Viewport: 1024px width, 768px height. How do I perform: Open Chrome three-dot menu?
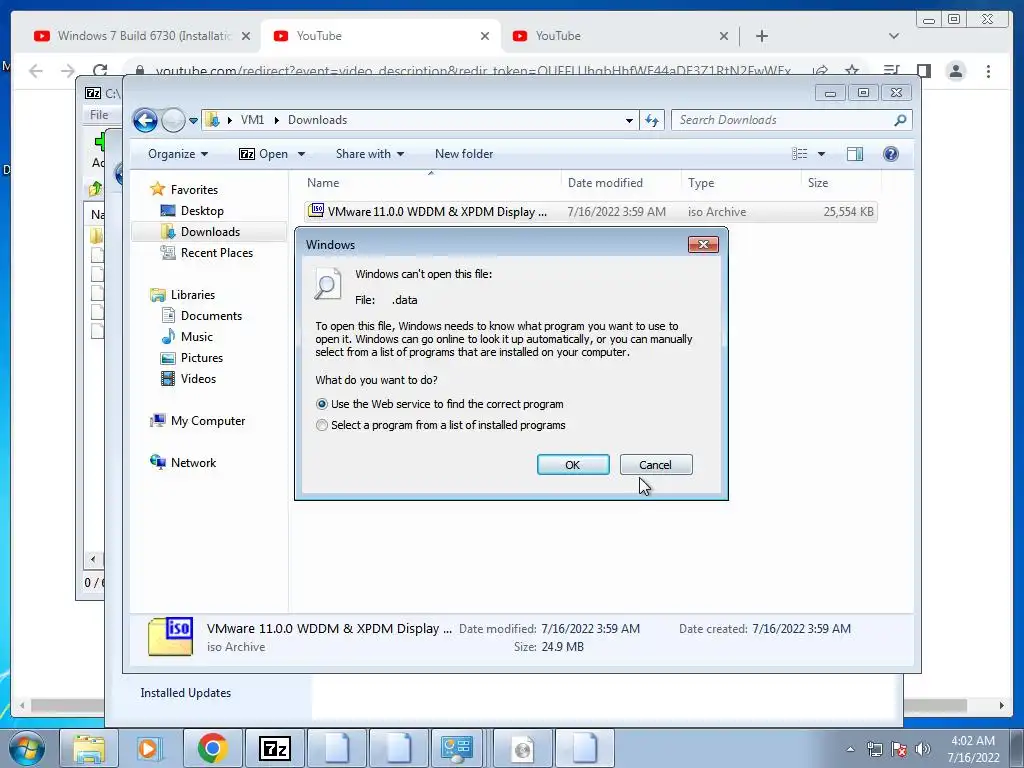988,71
